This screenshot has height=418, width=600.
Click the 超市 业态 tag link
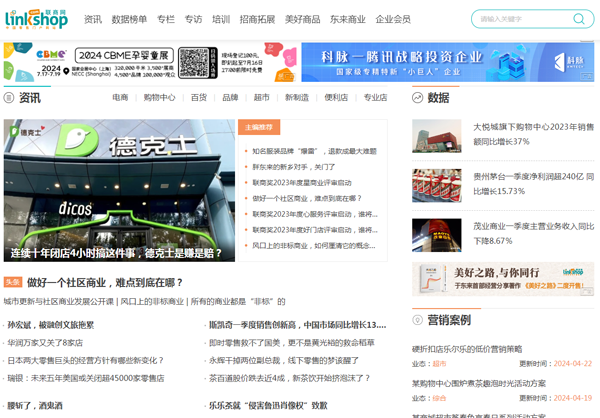439,364
